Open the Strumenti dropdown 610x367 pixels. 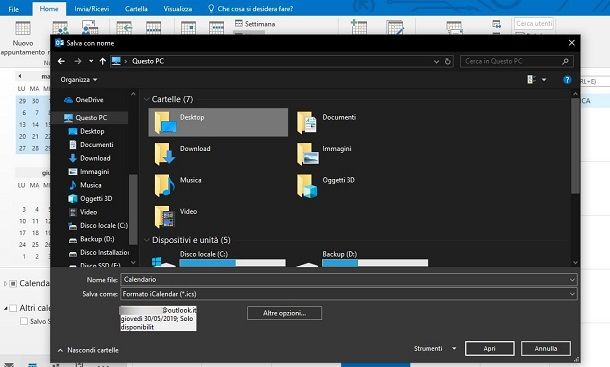[x=435, y=348]
